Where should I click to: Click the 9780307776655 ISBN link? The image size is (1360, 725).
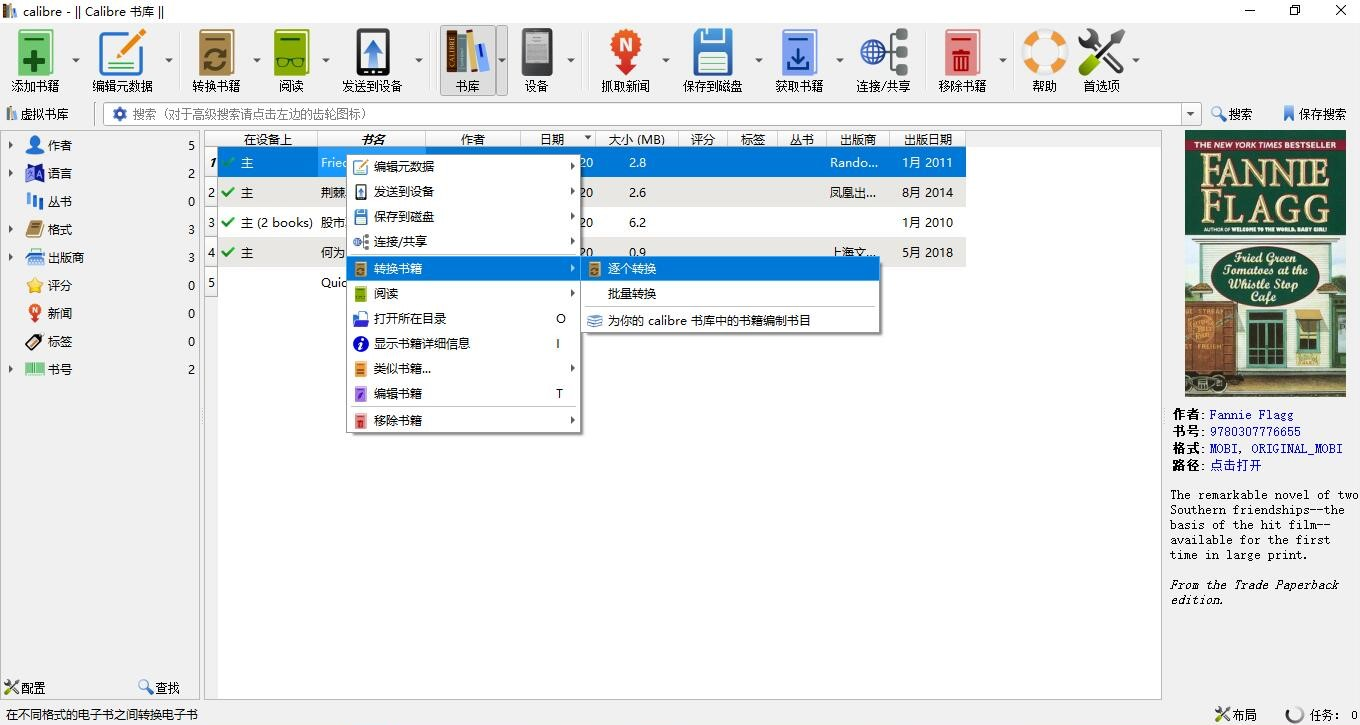[1255, 431]
